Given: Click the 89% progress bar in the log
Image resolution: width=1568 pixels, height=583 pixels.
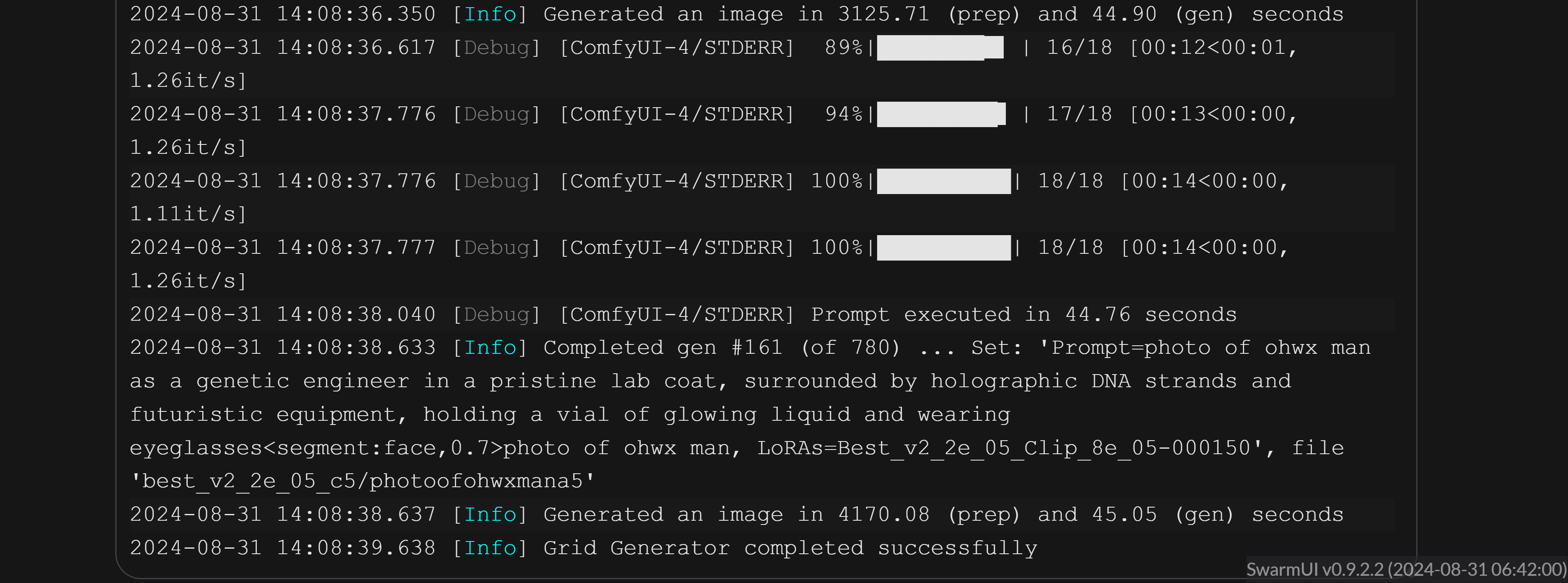Looking at the screenshot, I should click(x=940, y=47).
